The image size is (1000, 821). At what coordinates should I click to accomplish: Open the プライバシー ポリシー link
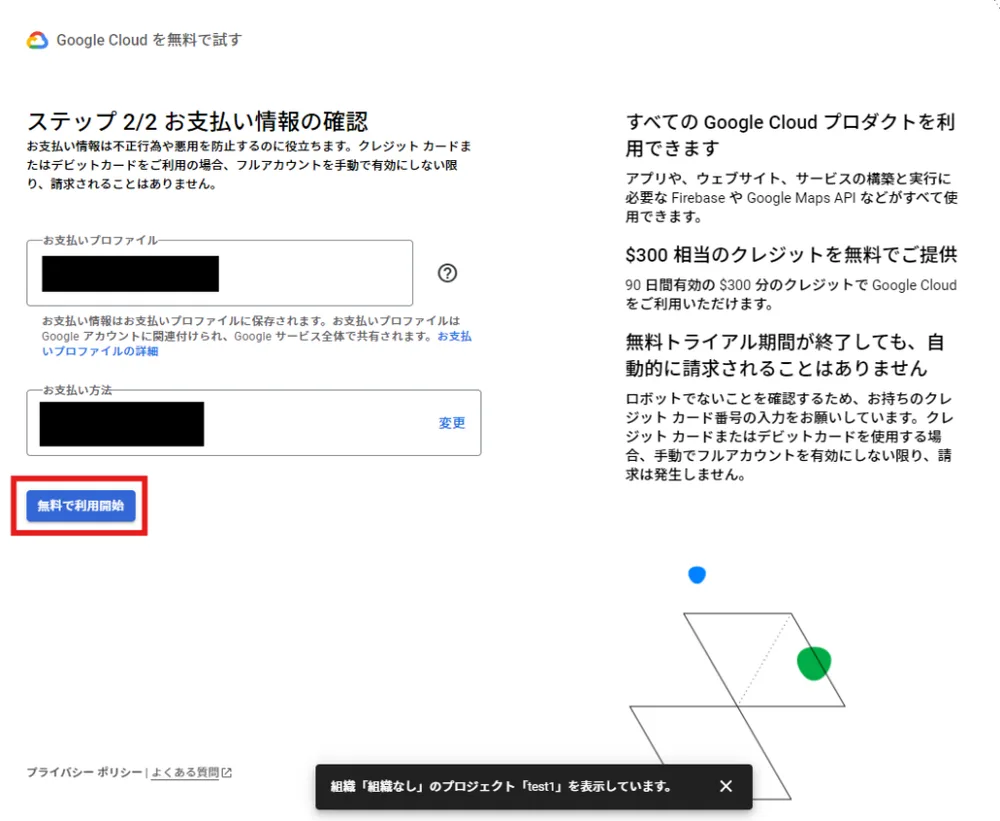(x=84, y=773)
